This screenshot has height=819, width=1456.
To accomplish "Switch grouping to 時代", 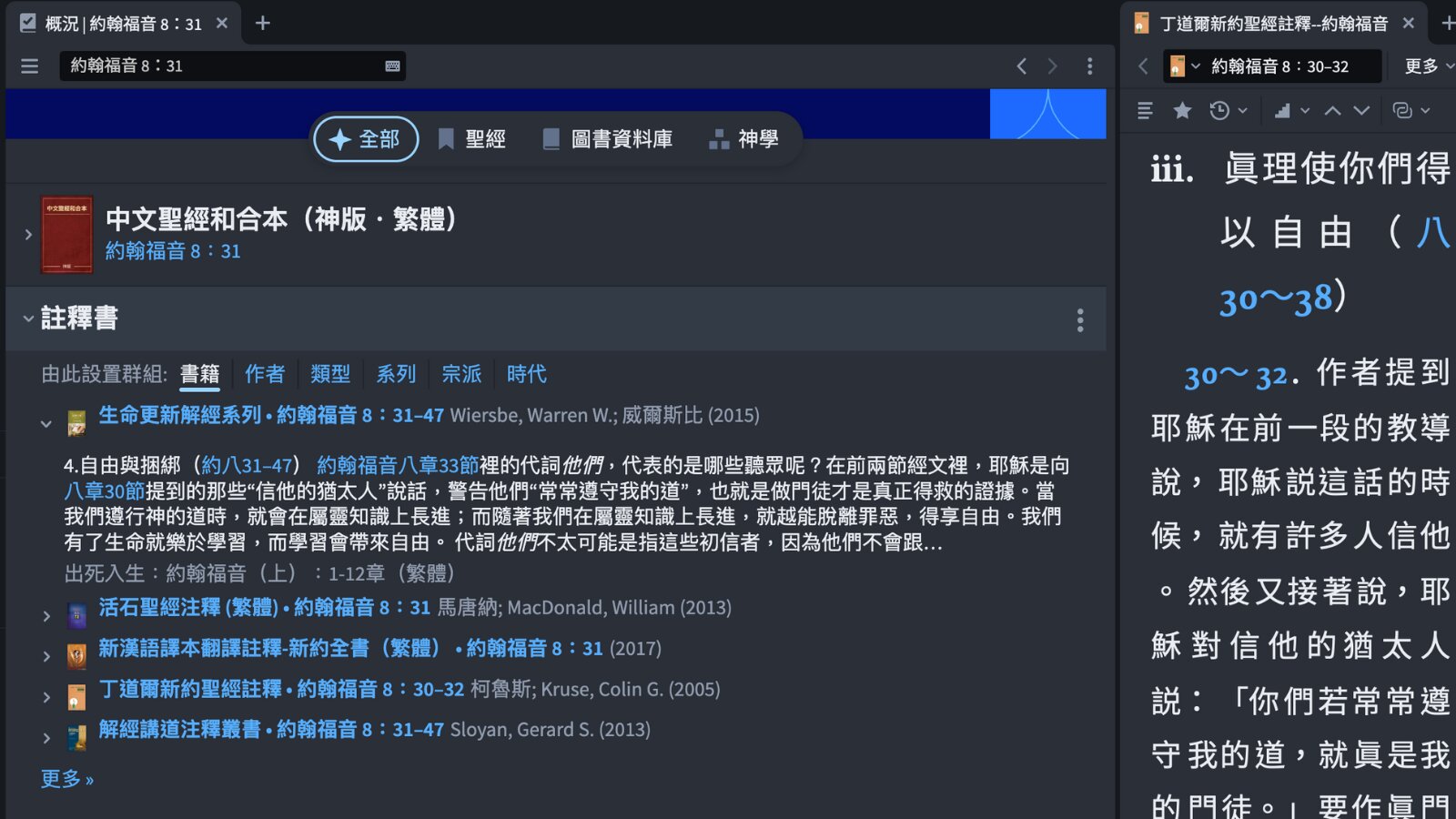I will coord(526,374).
